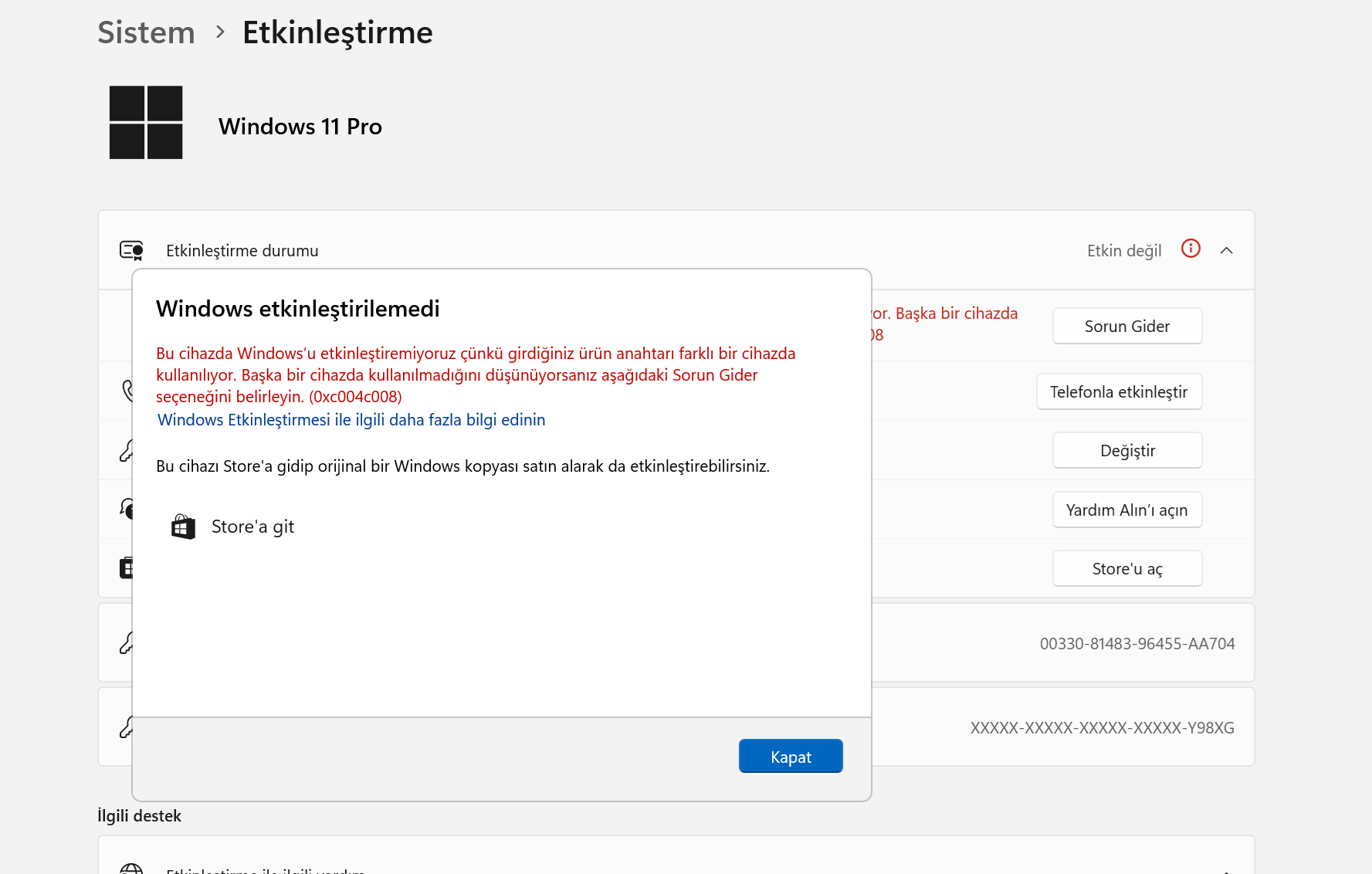Click the Windows logo beside Windows 11 Pro
1372x874 pixels.
point(146,122)
